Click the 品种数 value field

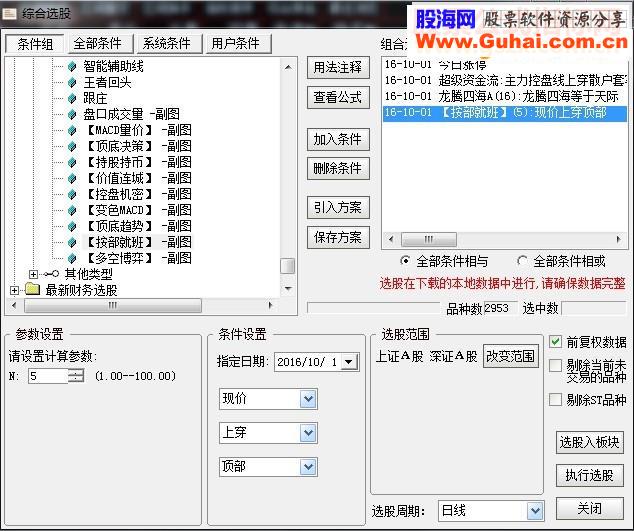tap(501, 309)
